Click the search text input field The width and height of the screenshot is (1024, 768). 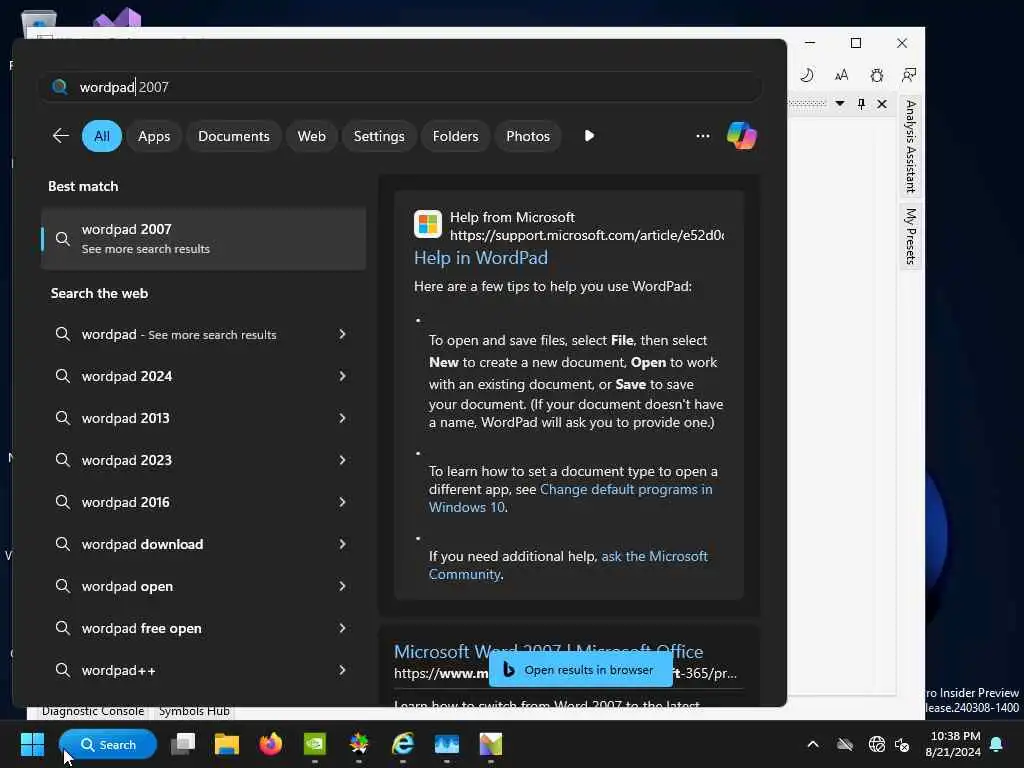click(x=400, y=87)
